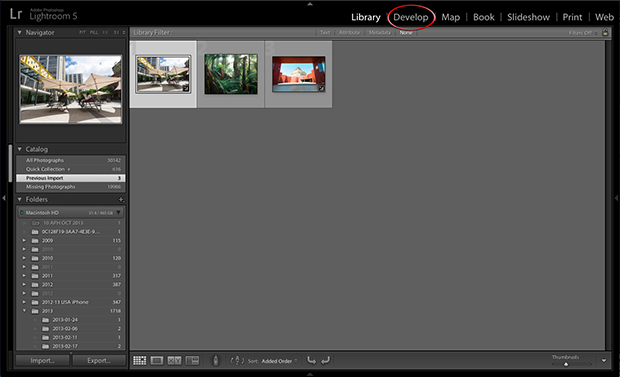Toggle filmstrip via bottom edge arrow
620x377 pixels.
(310, 373)
